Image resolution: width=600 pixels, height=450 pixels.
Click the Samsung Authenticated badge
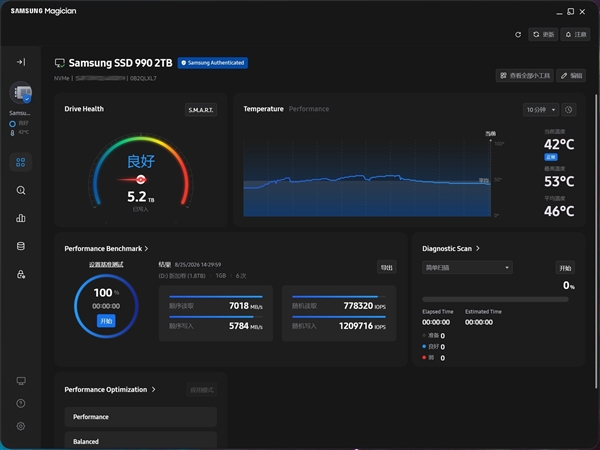coord(213,63)
